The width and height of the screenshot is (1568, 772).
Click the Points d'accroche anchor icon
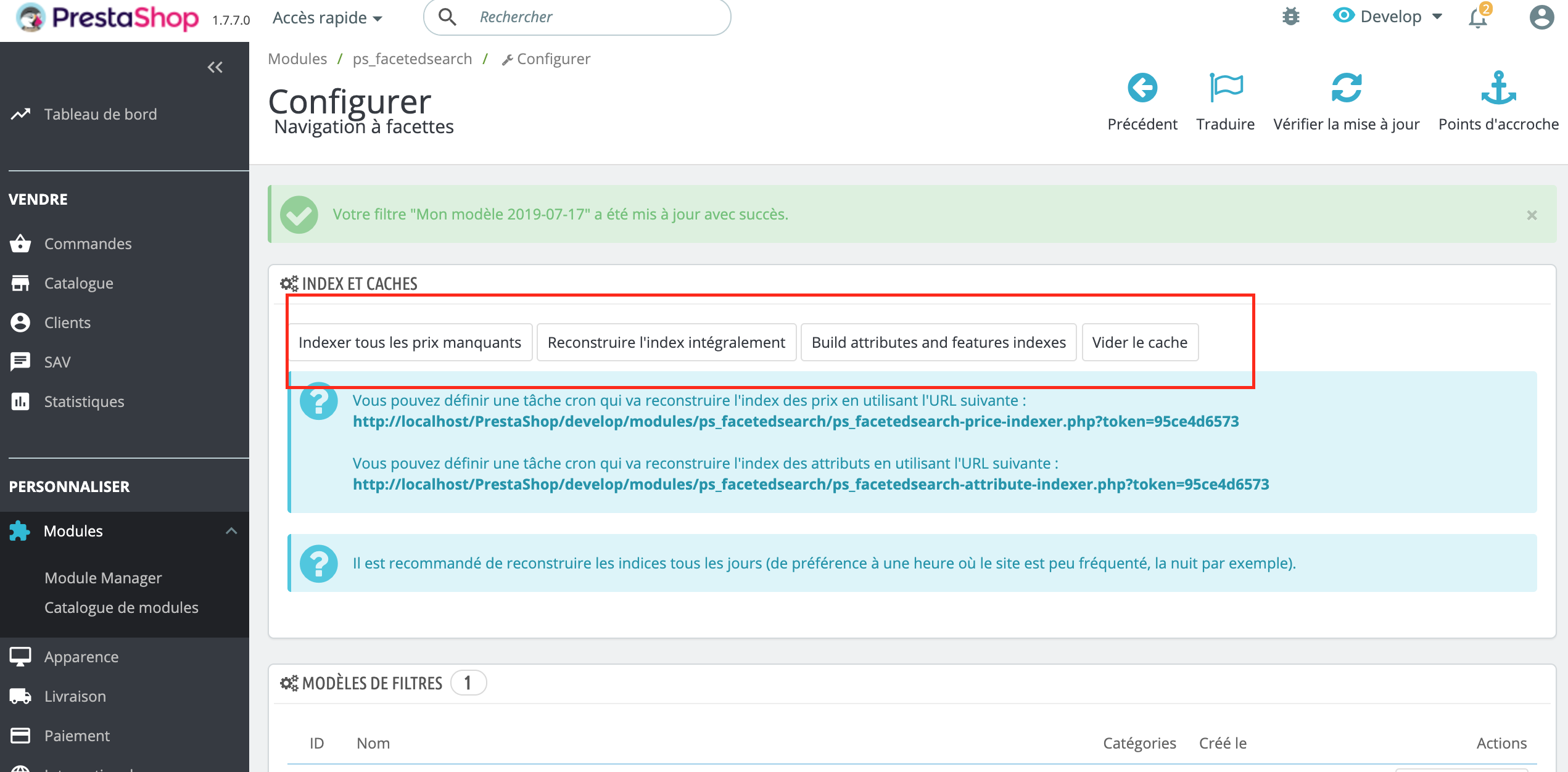(x=1498, y=88)
